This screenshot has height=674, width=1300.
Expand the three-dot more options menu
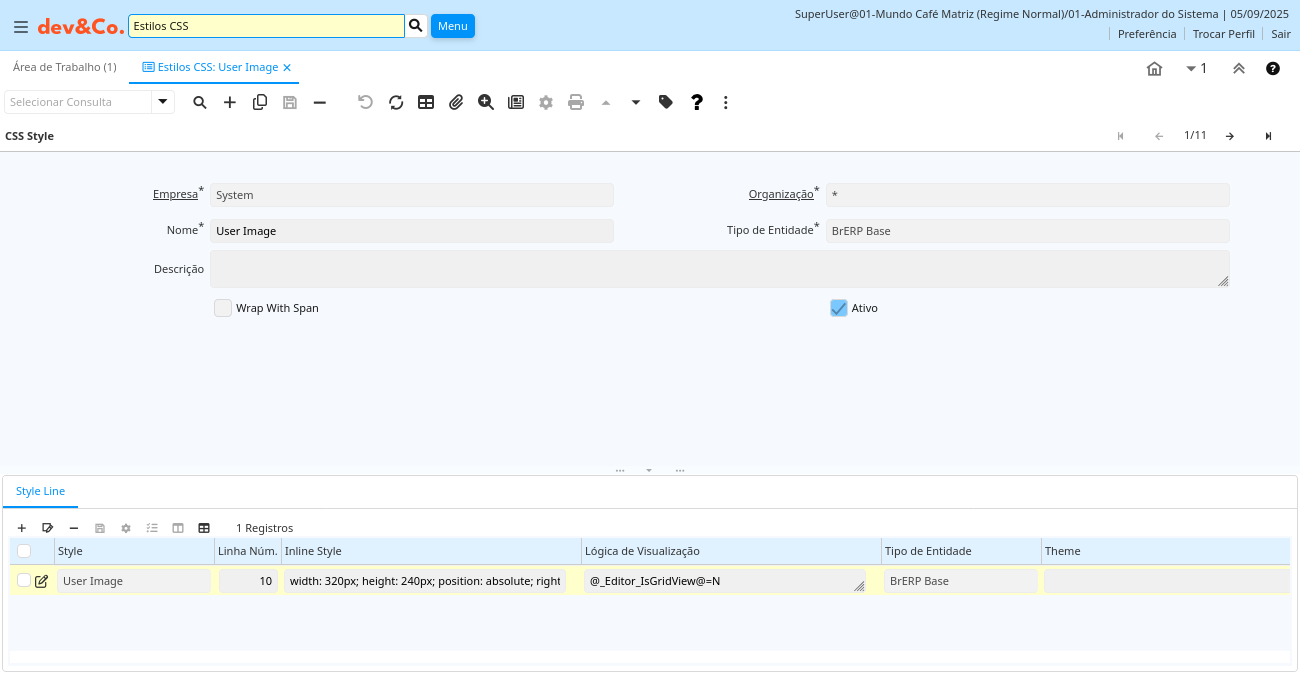[726, 102]
